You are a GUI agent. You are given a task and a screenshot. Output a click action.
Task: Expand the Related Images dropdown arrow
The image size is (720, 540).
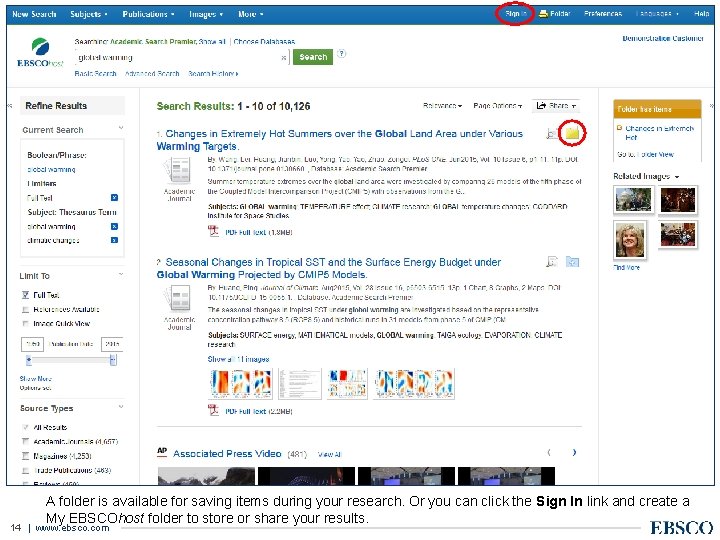(677, 177)
